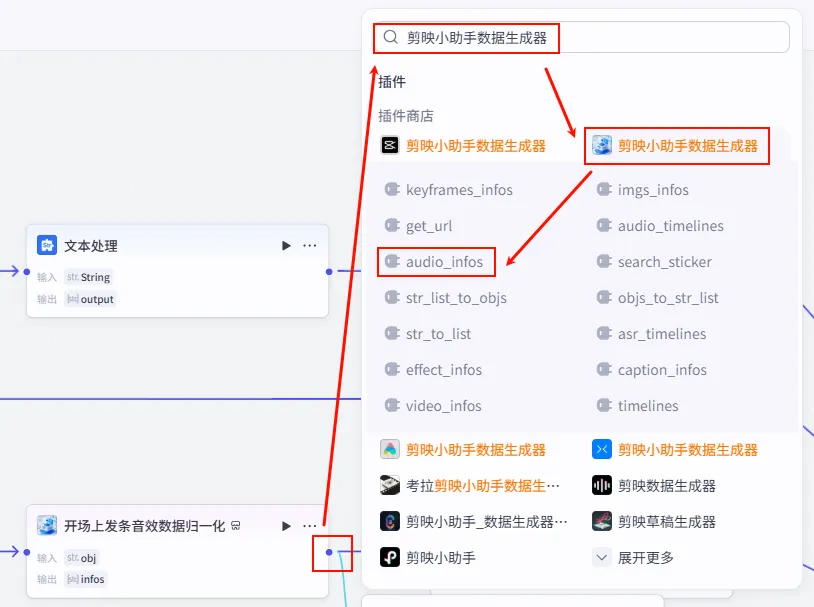Image resolution: width=814 pixels, height=607 pixels.
Task: Select the search_sticker tool
Action: [654, 262]
